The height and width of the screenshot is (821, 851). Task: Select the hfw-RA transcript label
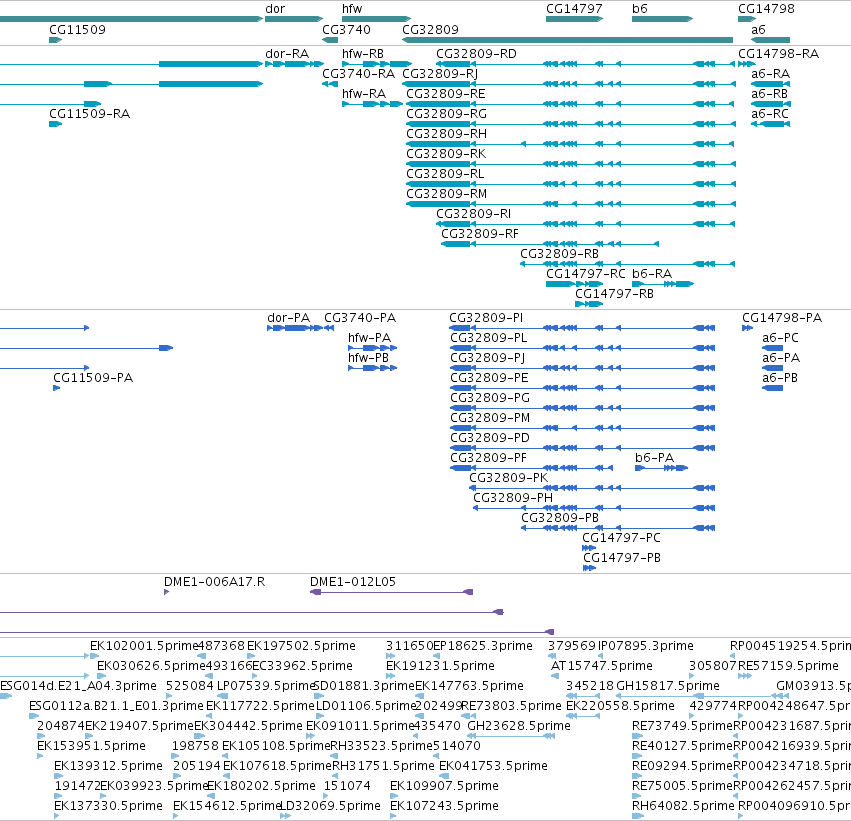click(364, 94)
